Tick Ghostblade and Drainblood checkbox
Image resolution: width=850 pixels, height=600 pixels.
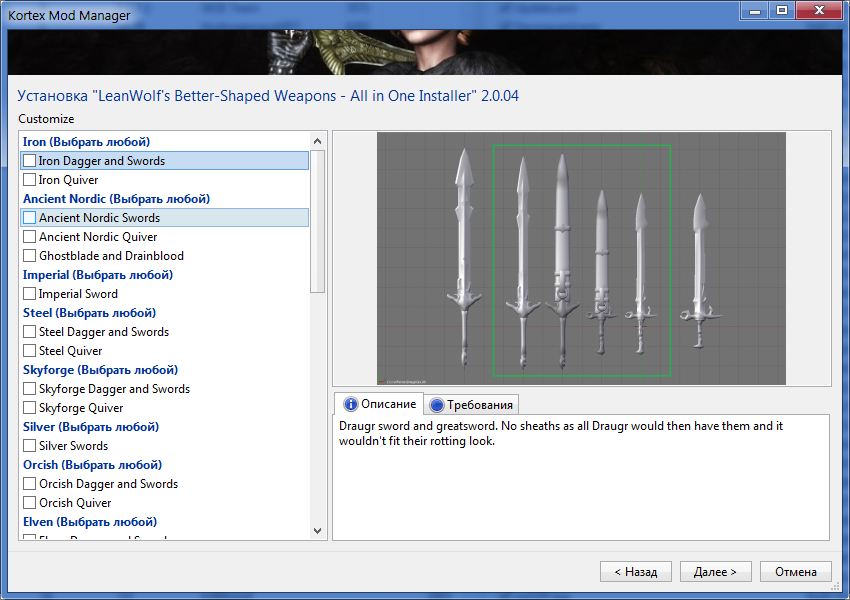(30, 256)
